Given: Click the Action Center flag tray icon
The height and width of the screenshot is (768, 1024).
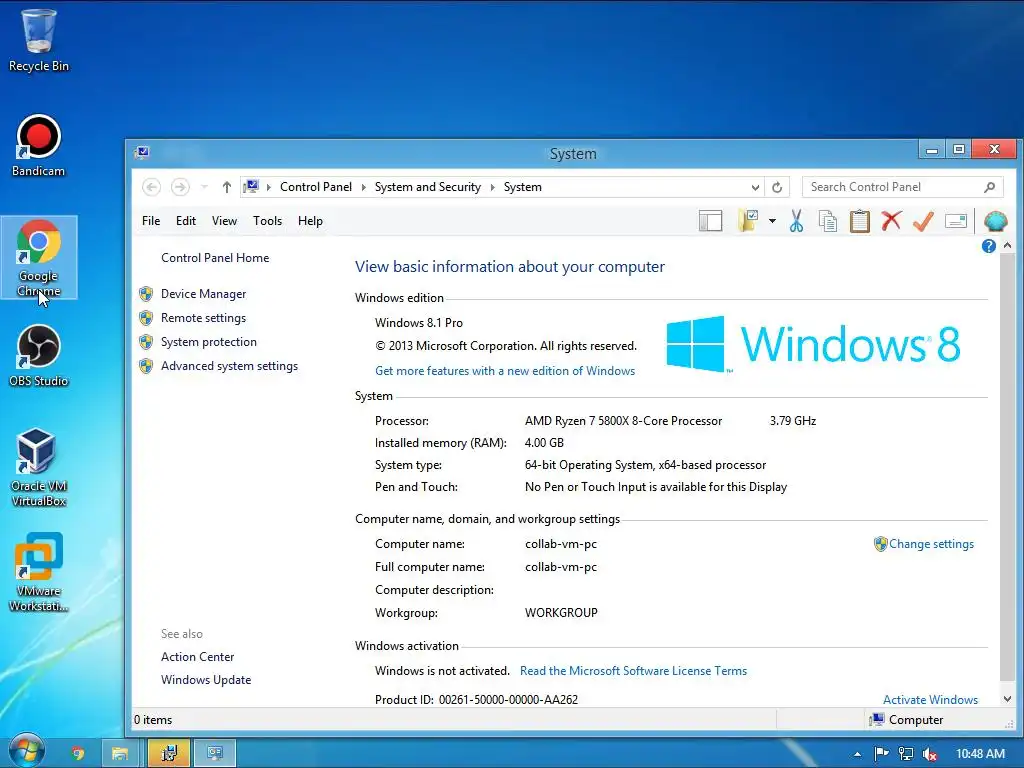Looking at the screenshot, I should 881,754.
